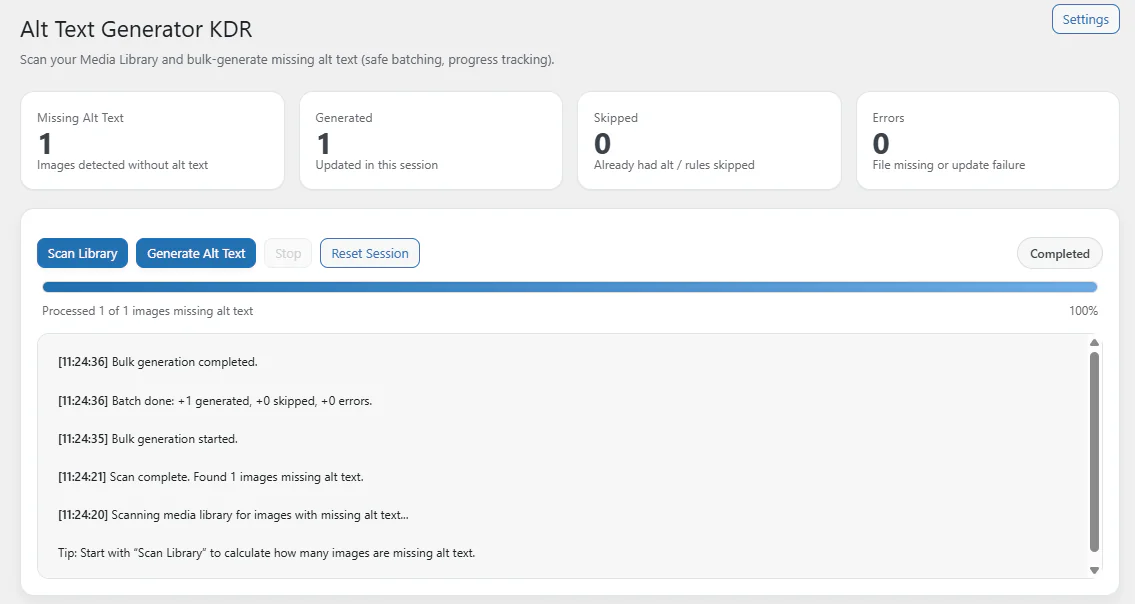Screen dimensions: 1135x604
Task: Click the "Scan complete" log entry
Action: point(211,477)
